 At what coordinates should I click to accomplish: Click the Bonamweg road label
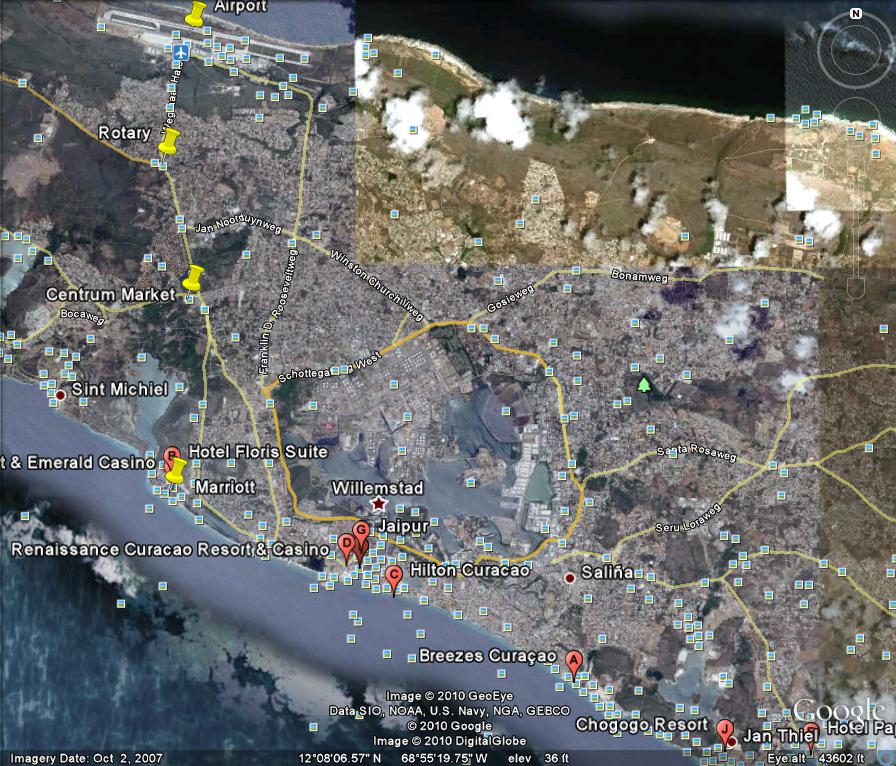pos(639,276)
